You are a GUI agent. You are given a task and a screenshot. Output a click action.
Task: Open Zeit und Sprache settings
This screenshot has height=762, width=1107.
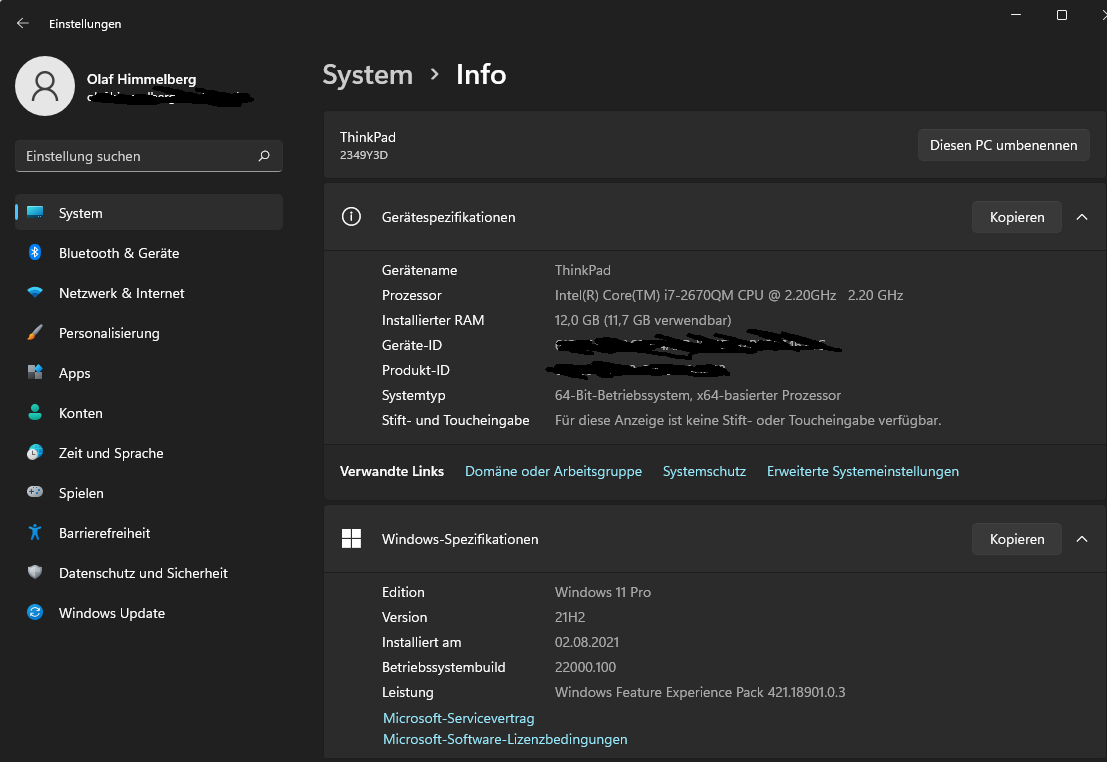149,453
